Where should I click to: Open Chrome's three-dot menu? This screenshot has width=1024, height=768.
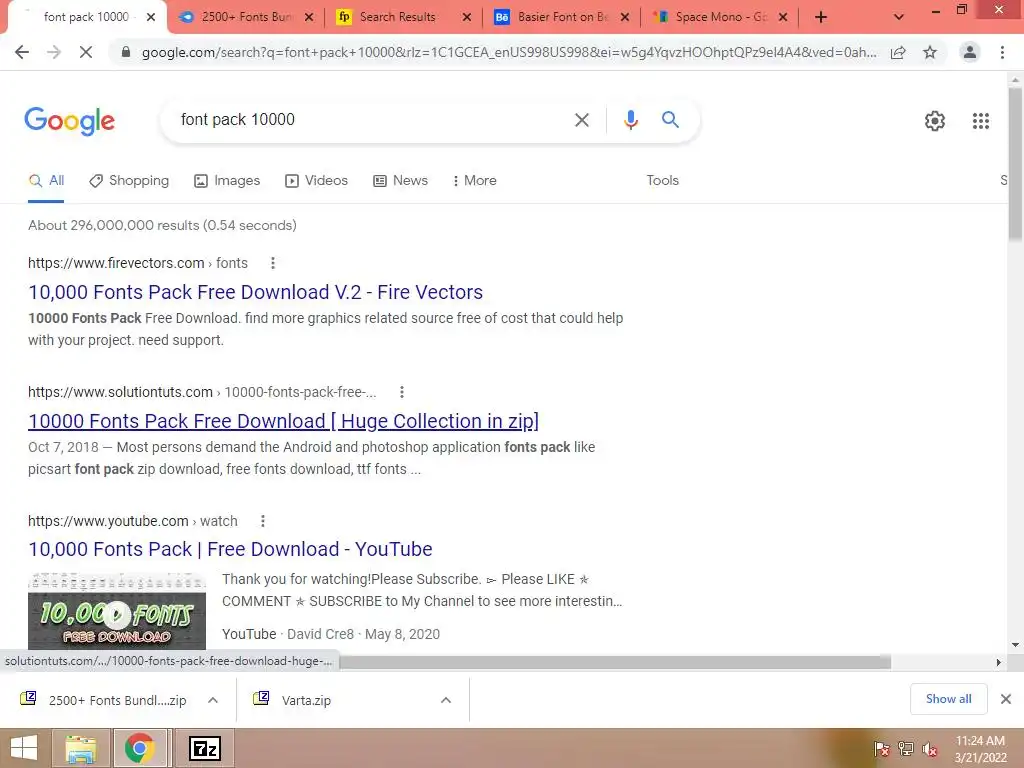point(1002,52)
